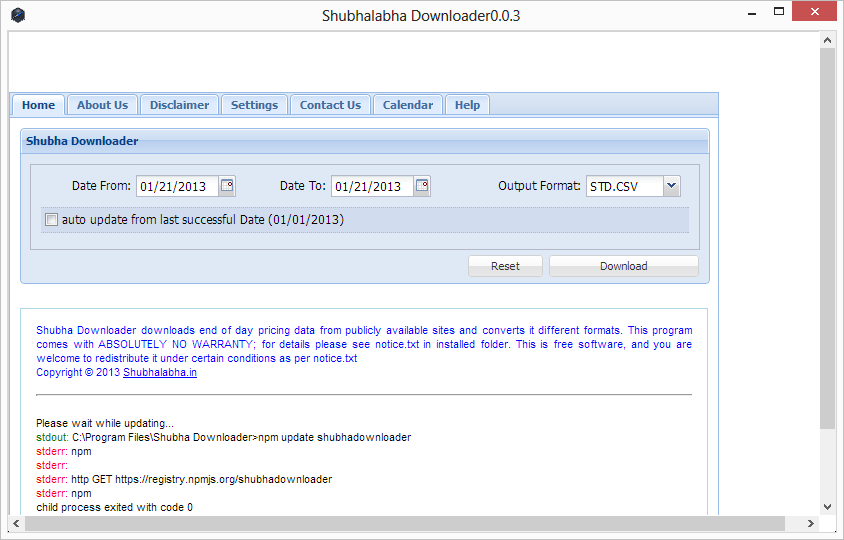The width and height of the screenshot is (844, 540).
Task: Open the About Us tab
Action: coord(102,105)
